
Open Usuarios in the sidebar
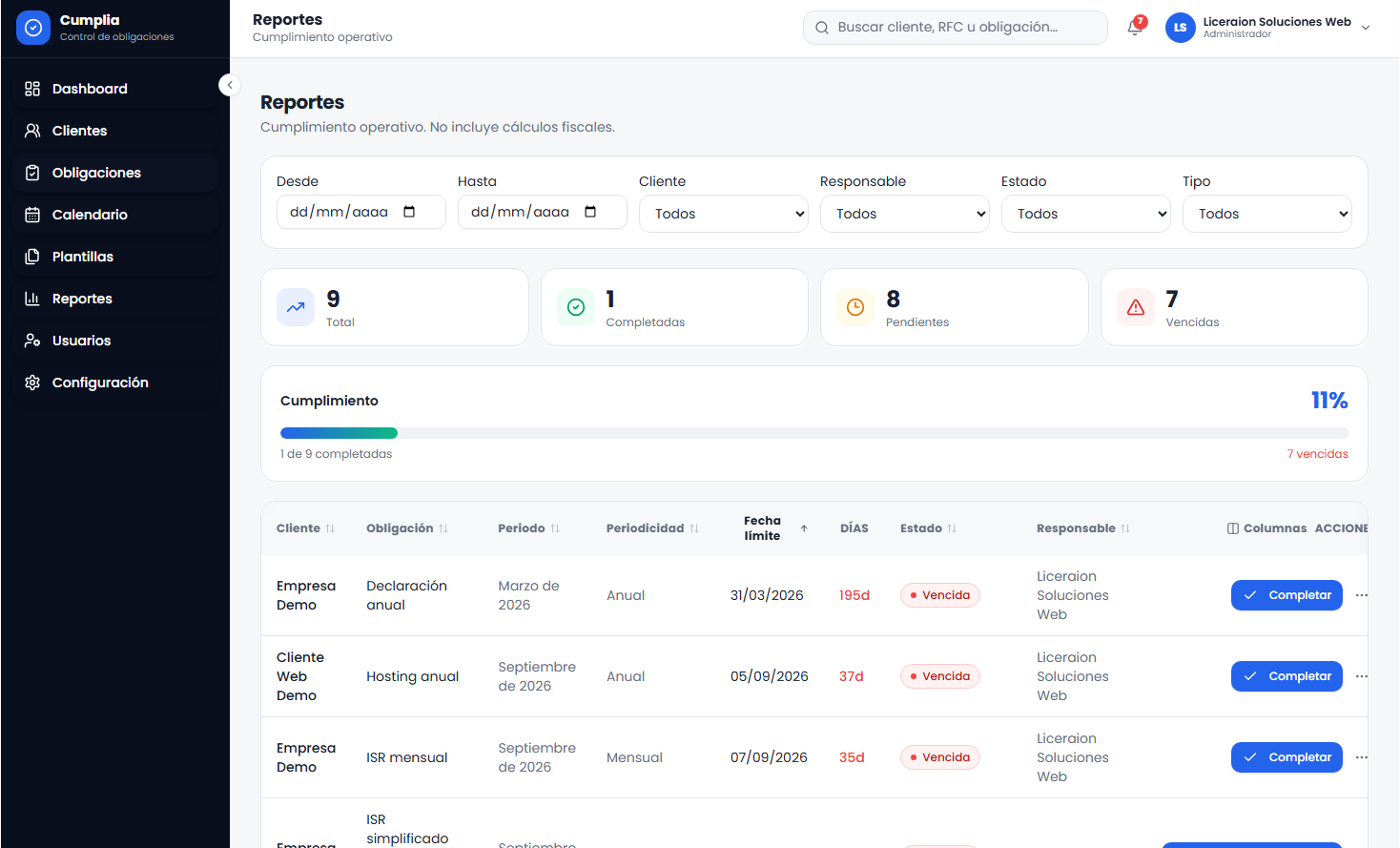click(115, 341)
